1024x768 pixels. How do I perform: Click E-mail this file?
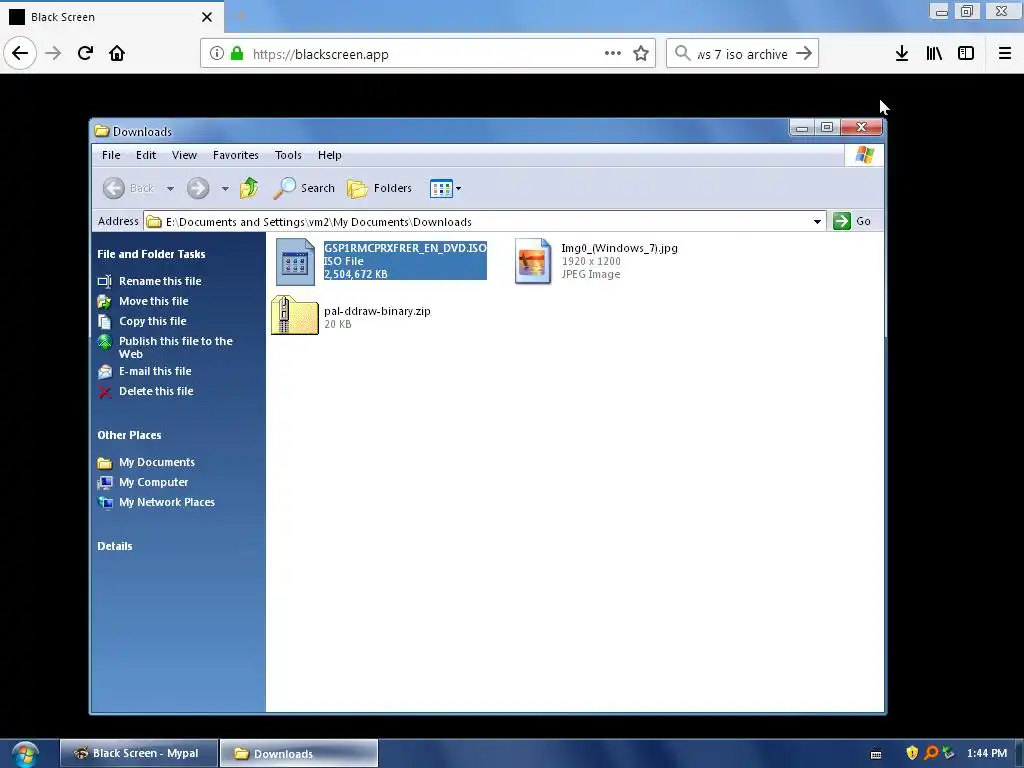(155, 371)
